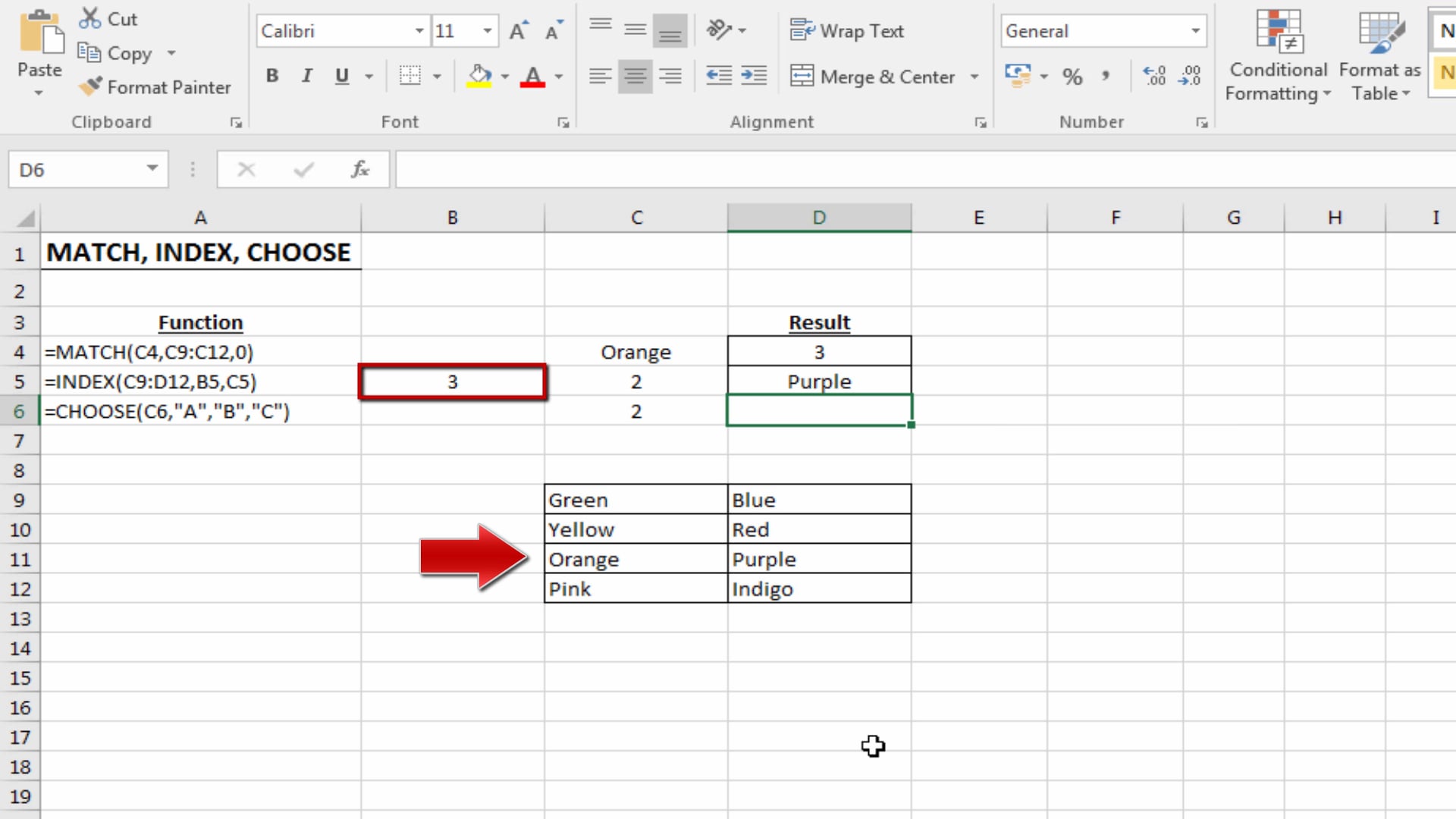Click the Increase Indent icon

[754, 76]
